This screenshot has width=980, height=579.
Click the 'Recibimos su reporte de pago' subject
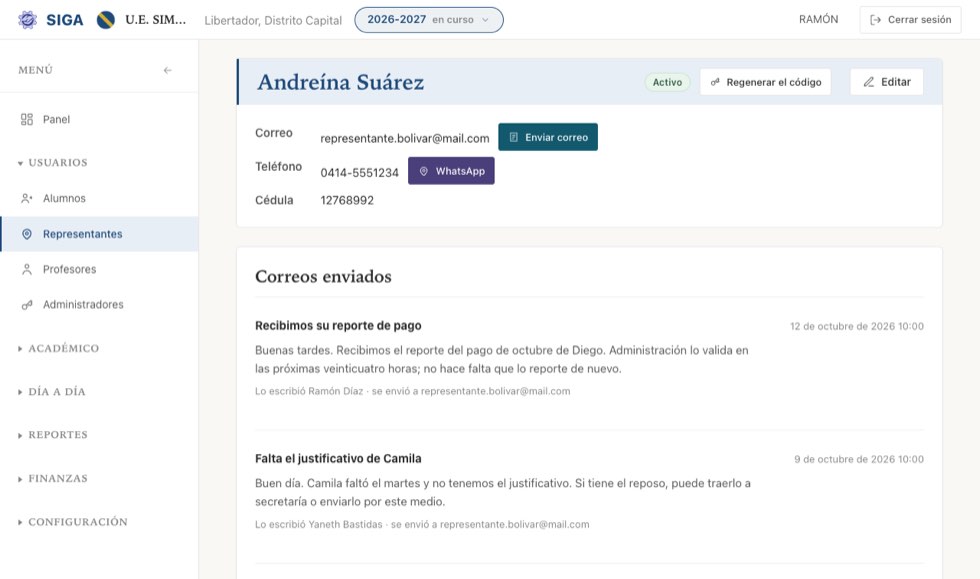(x=338, y=325)
